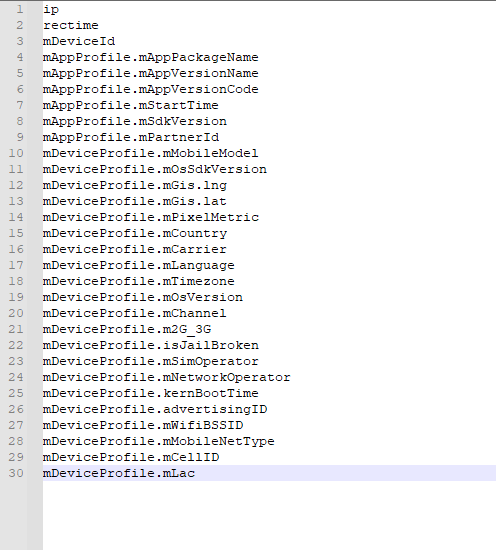Click the mSdkVersion line
The height and width of the screenshot is (550, 496).
[135, 121]
